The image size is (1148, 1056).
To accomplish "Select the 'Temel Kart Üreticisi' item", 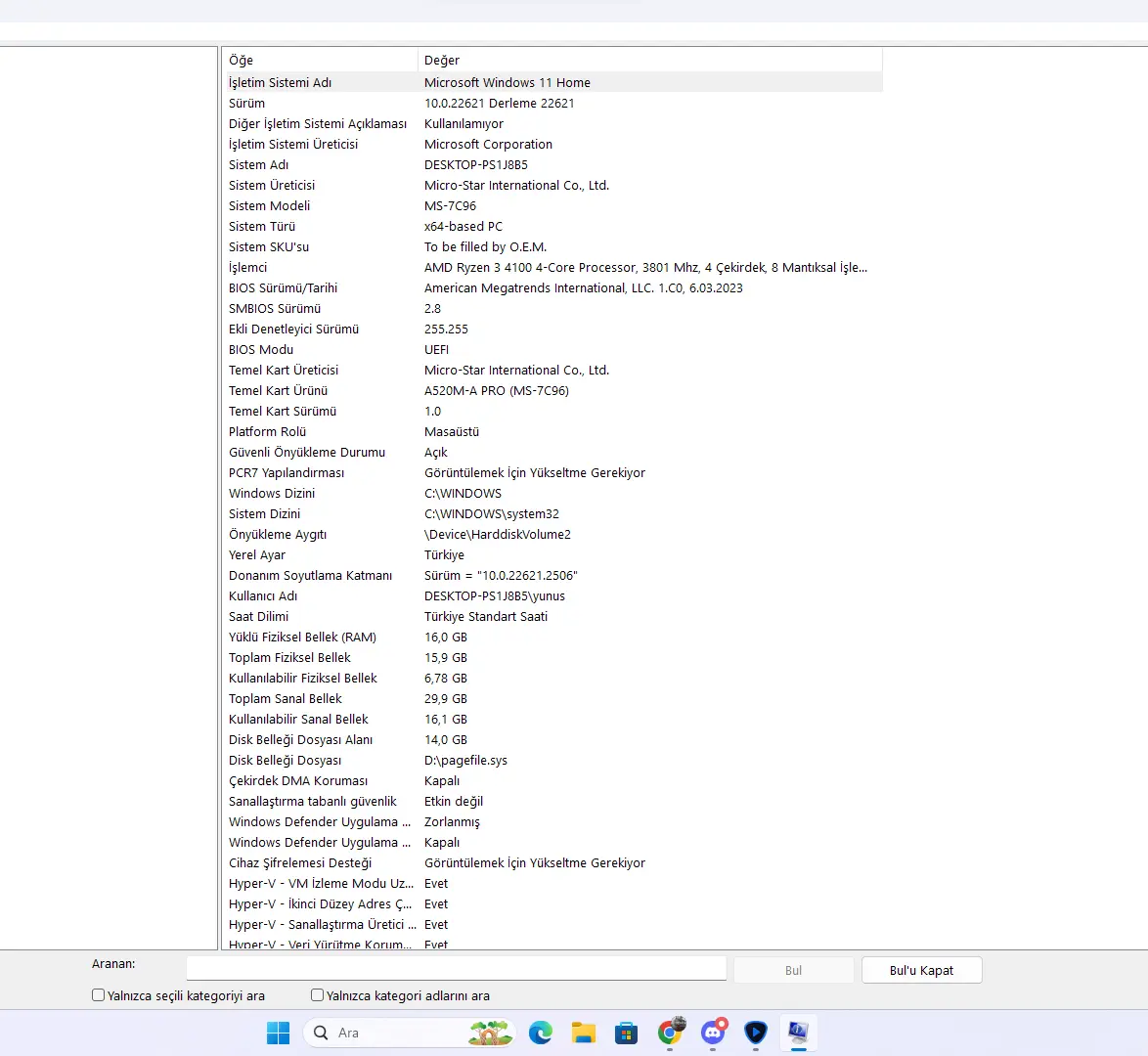I will pyautogui.click(x=284, y=370).
